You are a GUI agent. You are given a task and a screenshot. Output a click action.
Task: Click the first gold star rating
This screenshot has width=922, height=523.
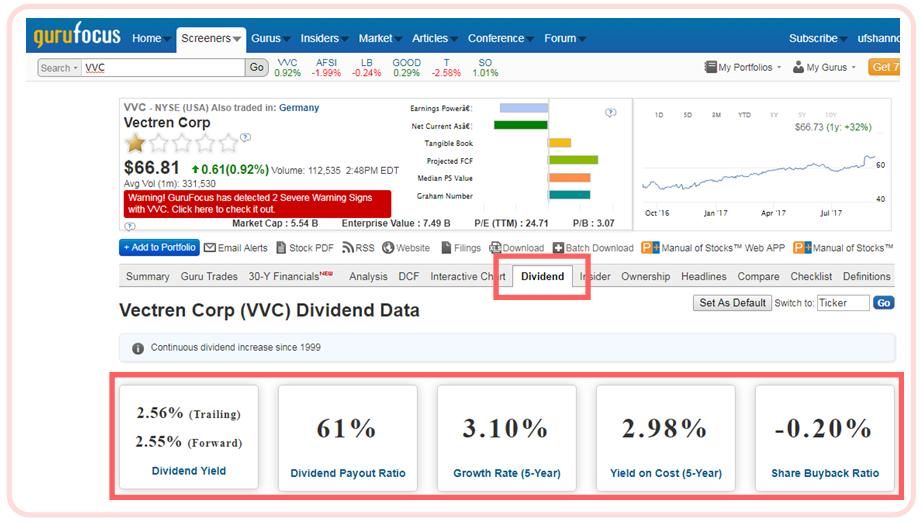click(x=135, y=143)
